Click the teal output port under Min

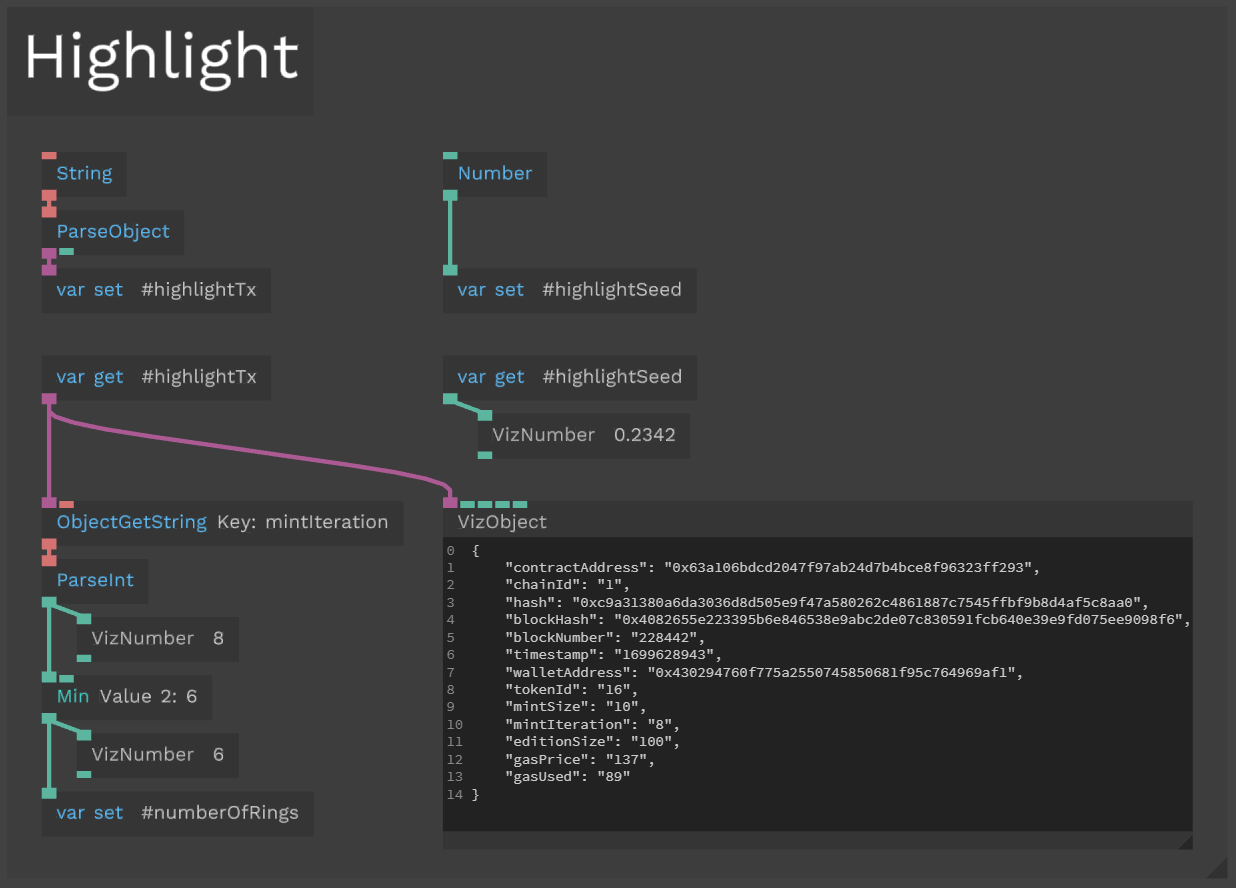tap(49, 718)
